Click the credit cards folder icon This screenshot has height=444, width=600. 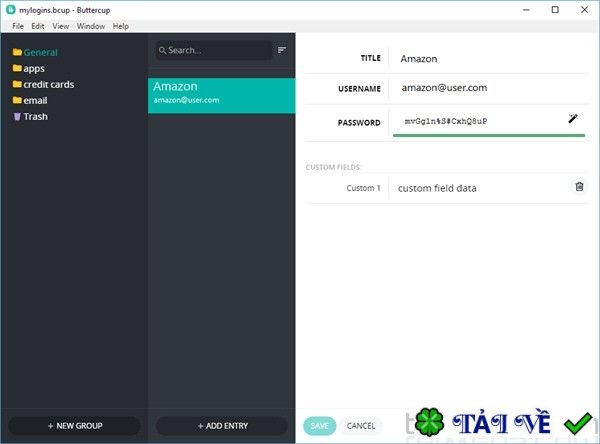(x=17, y=84)
